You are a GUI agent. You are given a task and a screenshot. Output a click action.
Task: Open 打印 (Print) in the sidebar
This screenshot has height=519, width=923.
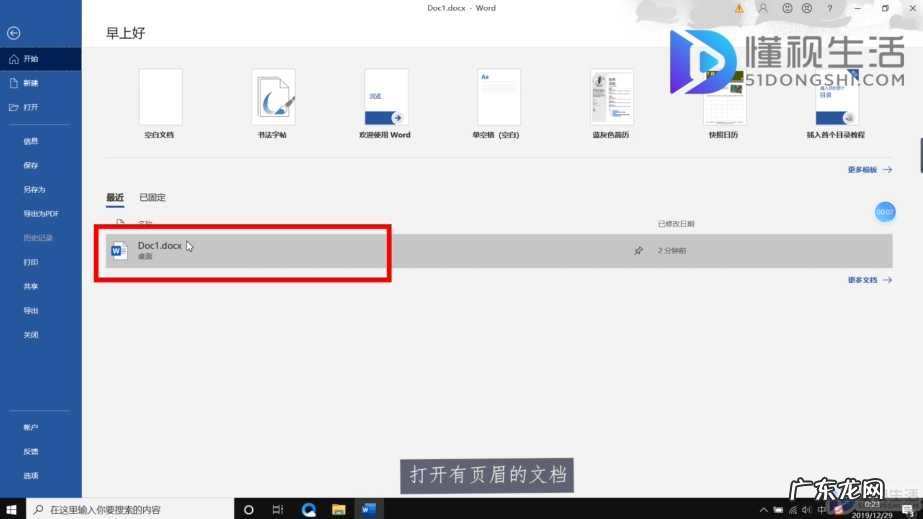31,262
